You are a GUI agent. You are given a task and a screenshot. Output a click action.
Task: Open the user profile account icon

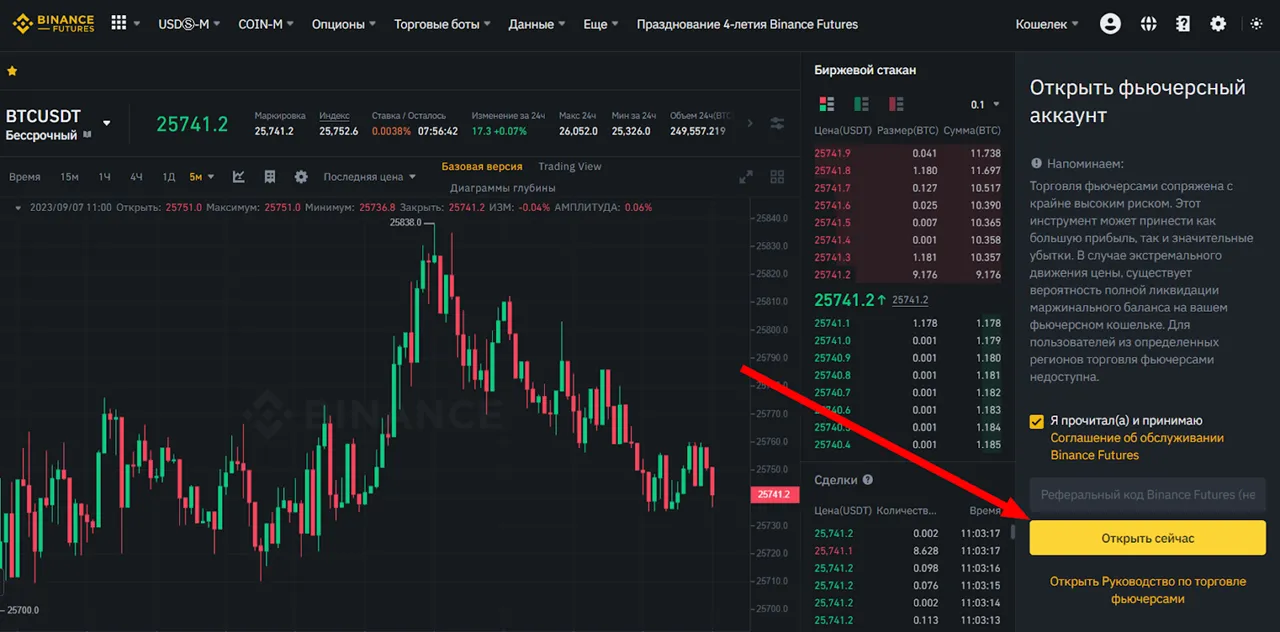tap(1110, 24)
